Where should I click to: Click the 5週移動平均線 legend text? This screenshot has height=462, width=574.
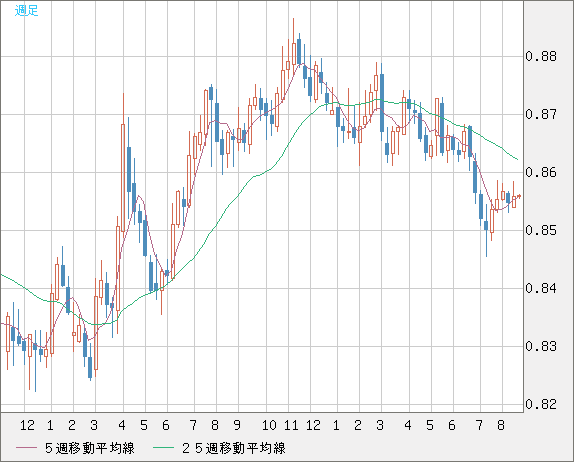(90, 448)
